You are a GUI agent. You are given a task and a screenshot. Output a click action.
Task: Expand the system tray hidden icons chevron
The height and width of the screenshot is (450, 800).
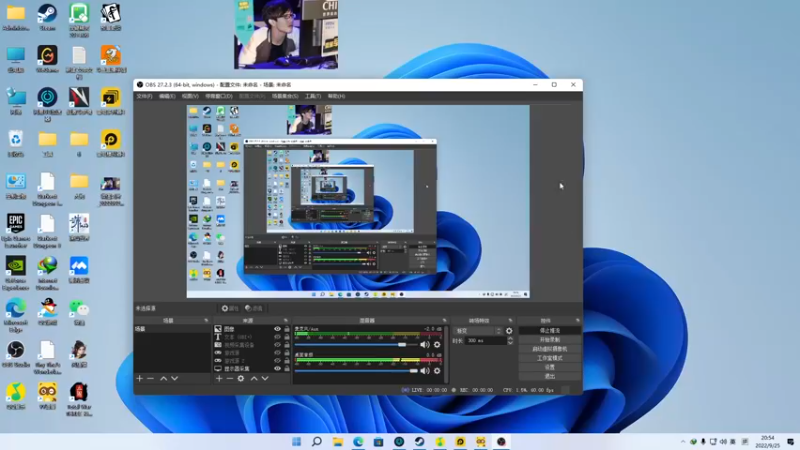pos(683,442)
